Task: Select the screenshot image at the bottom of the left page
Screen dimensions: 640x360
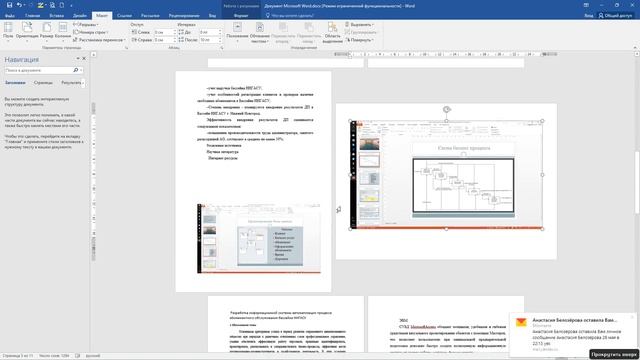Action: [x=259, y=238]
